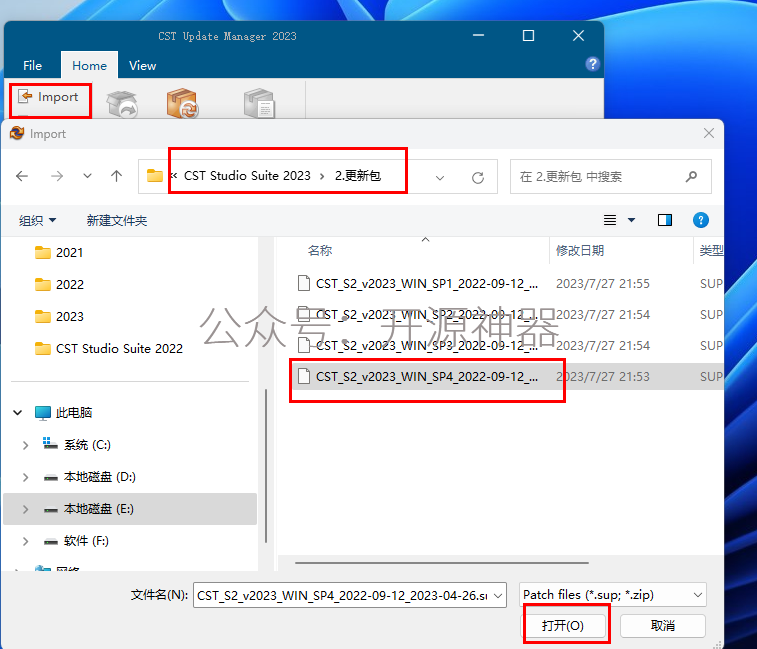Click the Import button in CST Update Manager
The height and width of the screenshot is (649, 757).
click(x=48, y=97)
